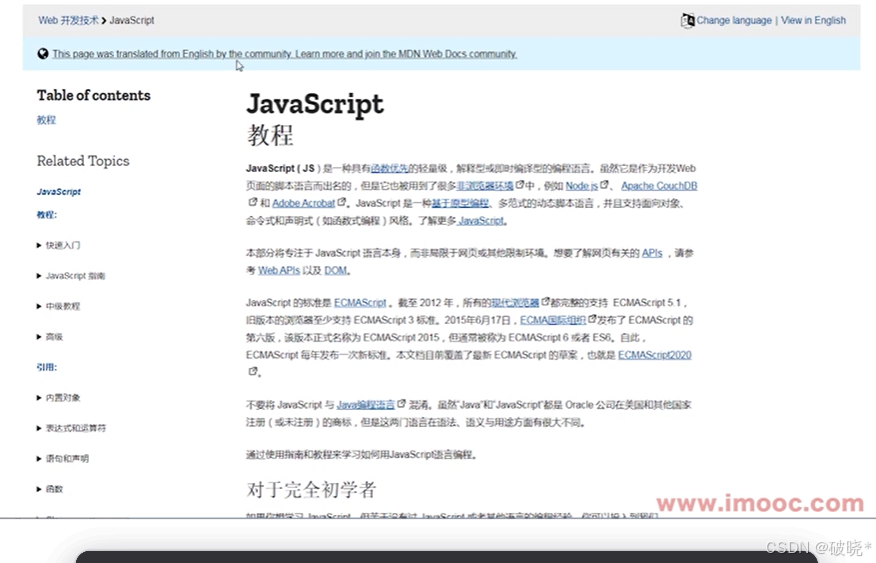Open the Web APIs link
876x563 pixels.
(x=279, y=270)
